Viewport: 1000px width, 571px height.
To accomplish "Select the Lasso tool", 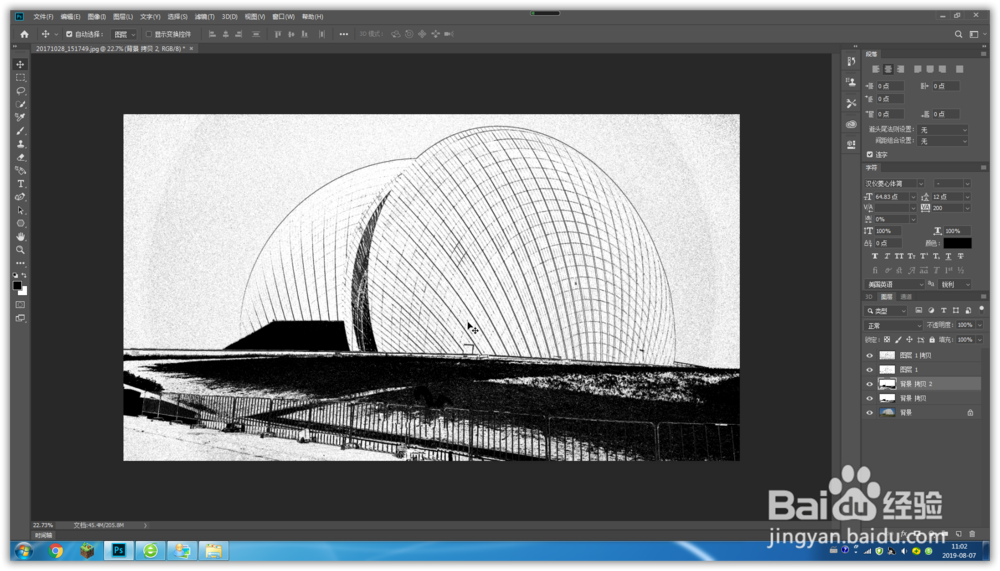I will click(x=20, y=91).
